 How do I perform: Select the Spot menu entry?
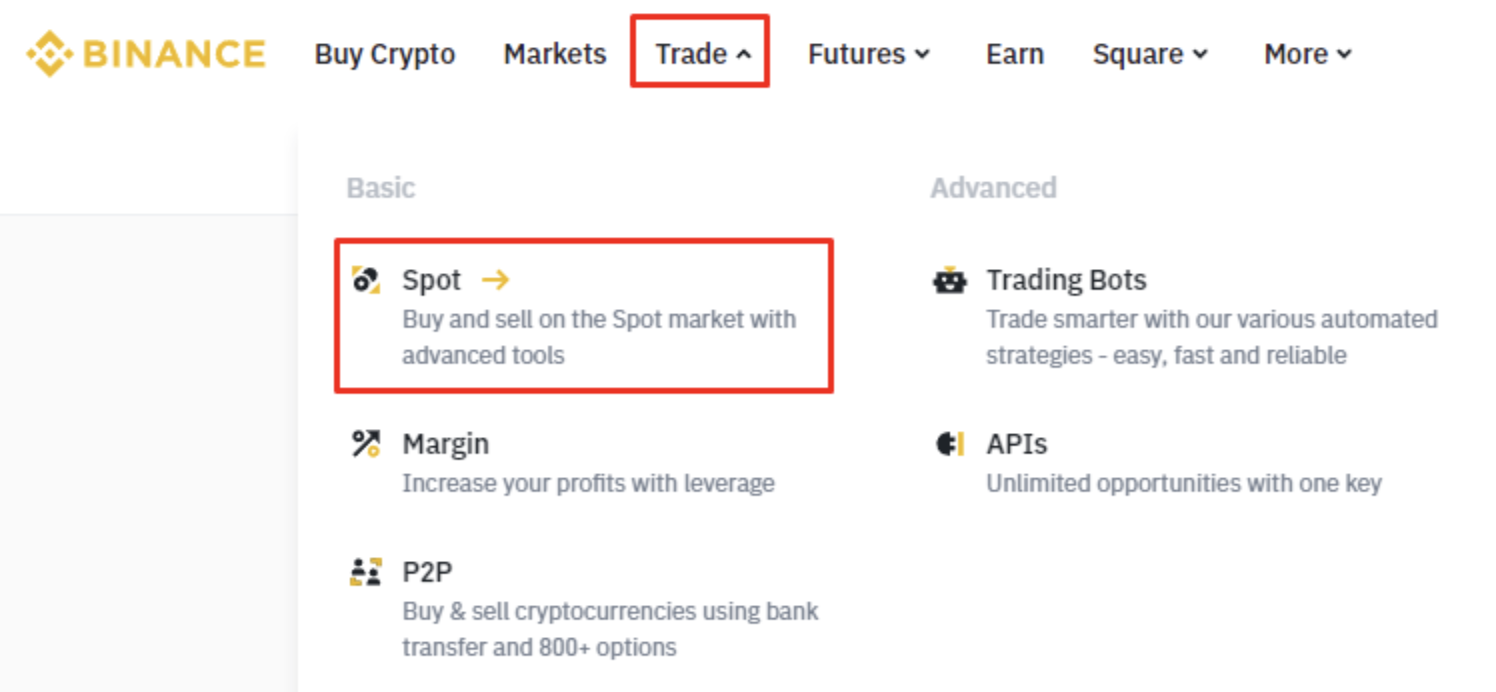coord(432,280)
